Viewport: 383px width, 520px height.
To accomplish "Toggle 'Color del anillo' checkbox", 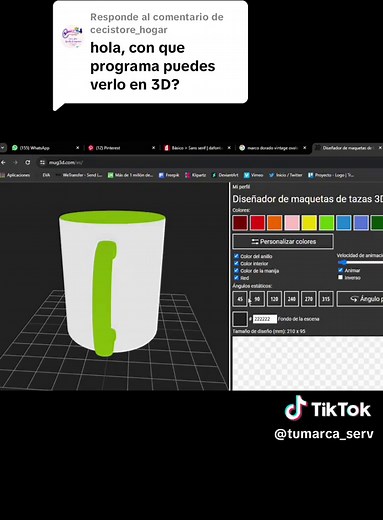I will (x=236, y=256).
